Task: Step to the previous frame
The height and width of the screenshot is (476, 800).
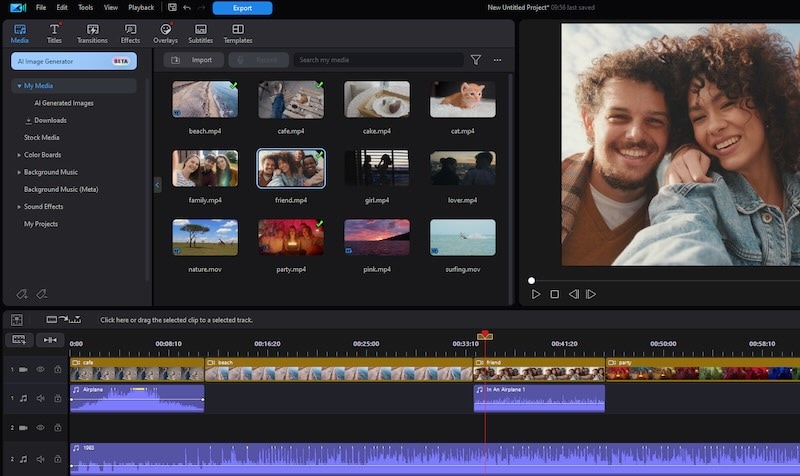Action: tap(573, 294)
